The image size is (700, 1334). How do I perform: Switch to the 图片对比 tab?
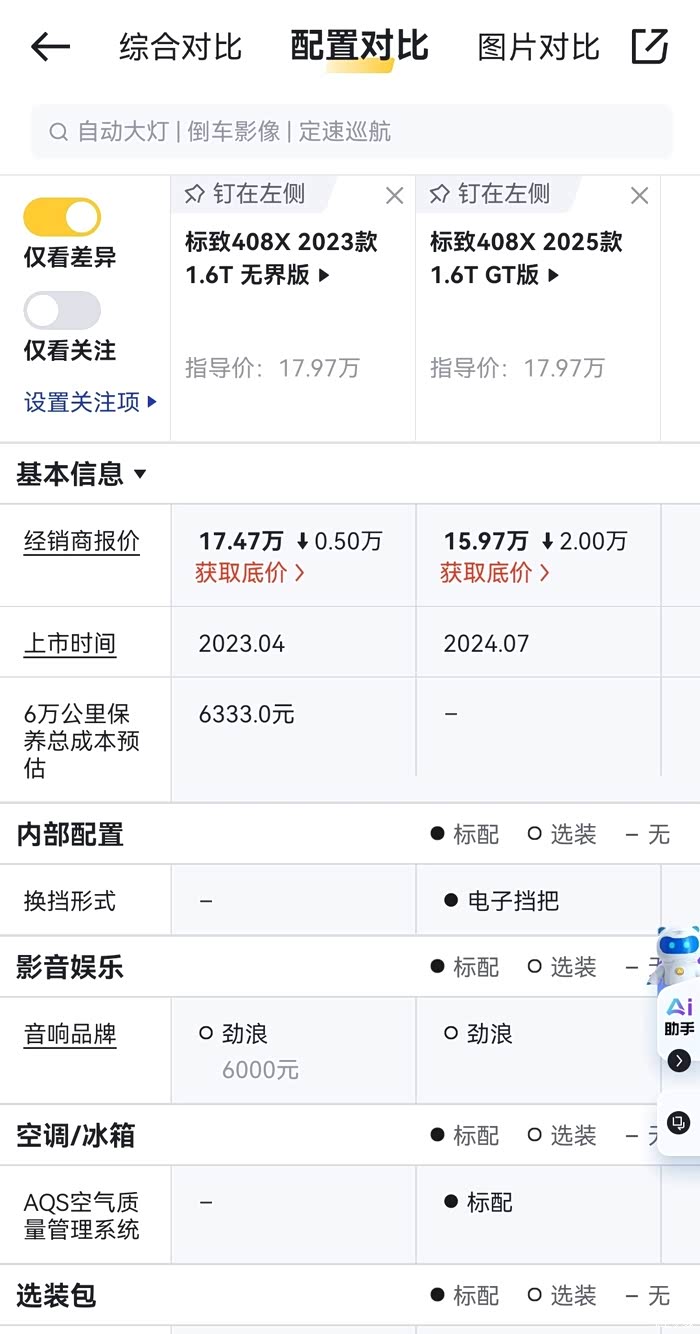point(538,47)
